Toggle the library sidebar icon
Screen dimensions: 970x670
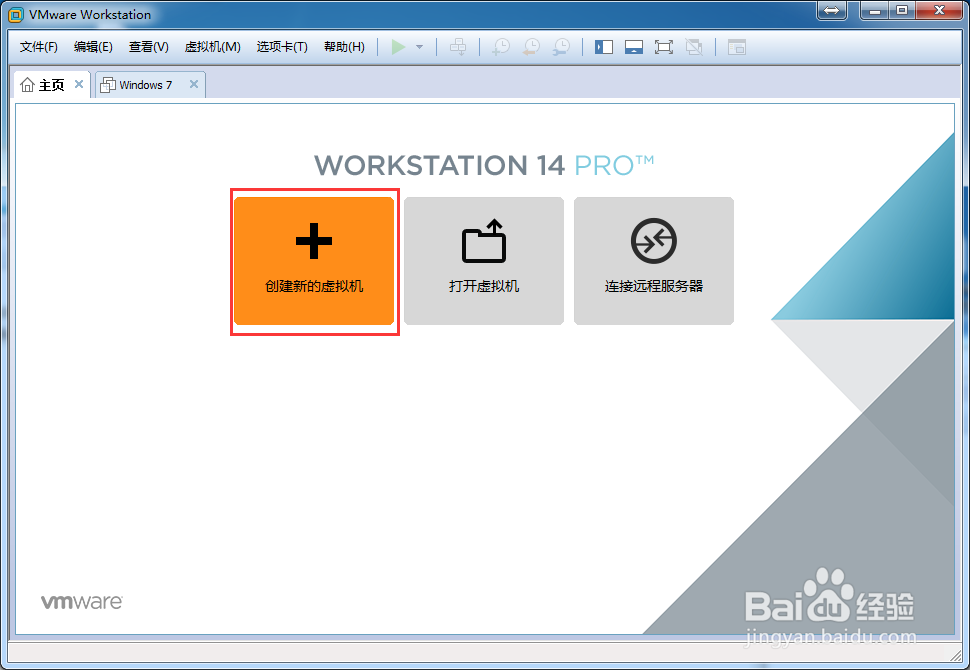603,46
